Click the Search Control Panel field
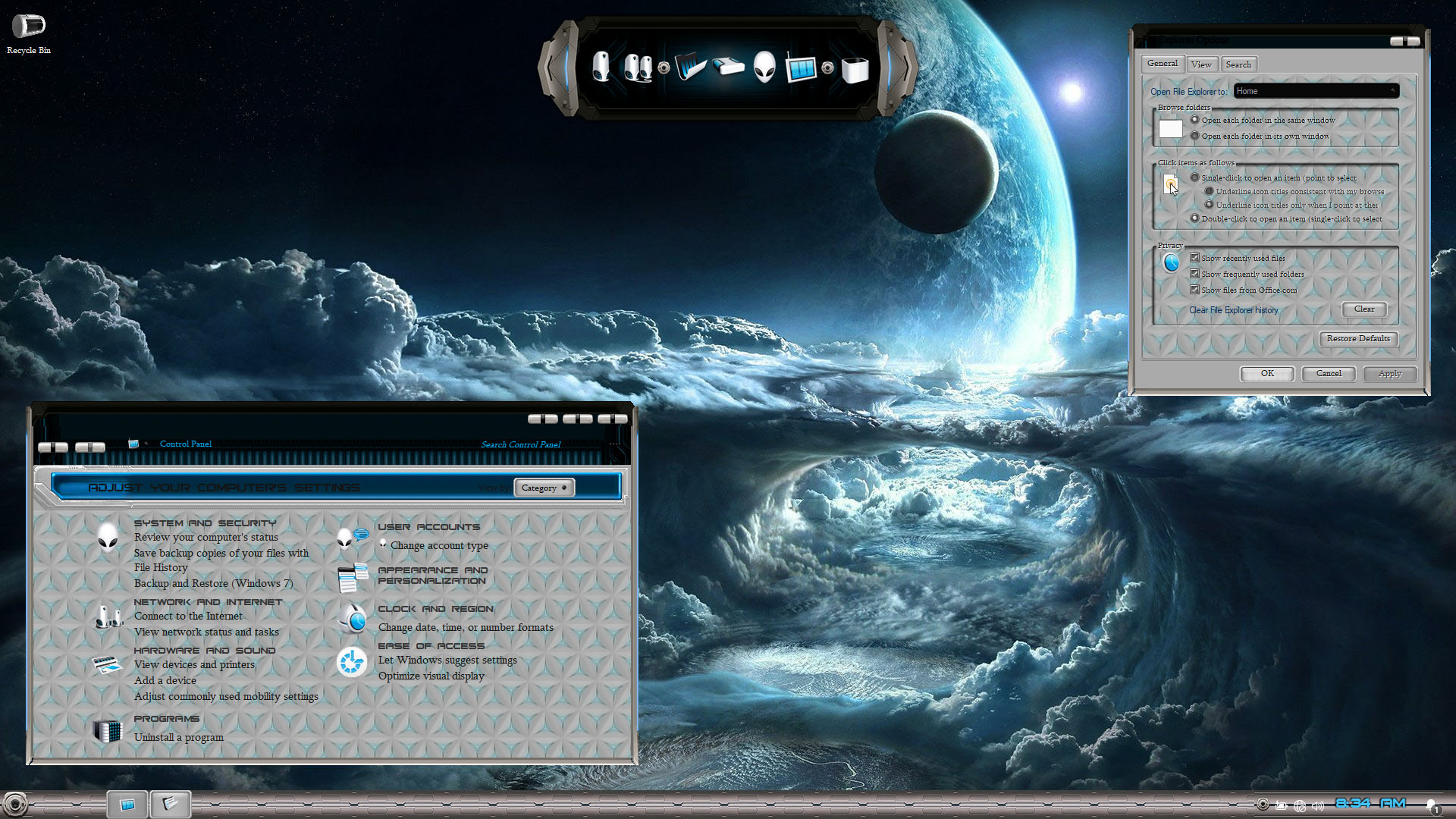The width and height of the screenshot is (1456, 819). [x=520, y=444]
